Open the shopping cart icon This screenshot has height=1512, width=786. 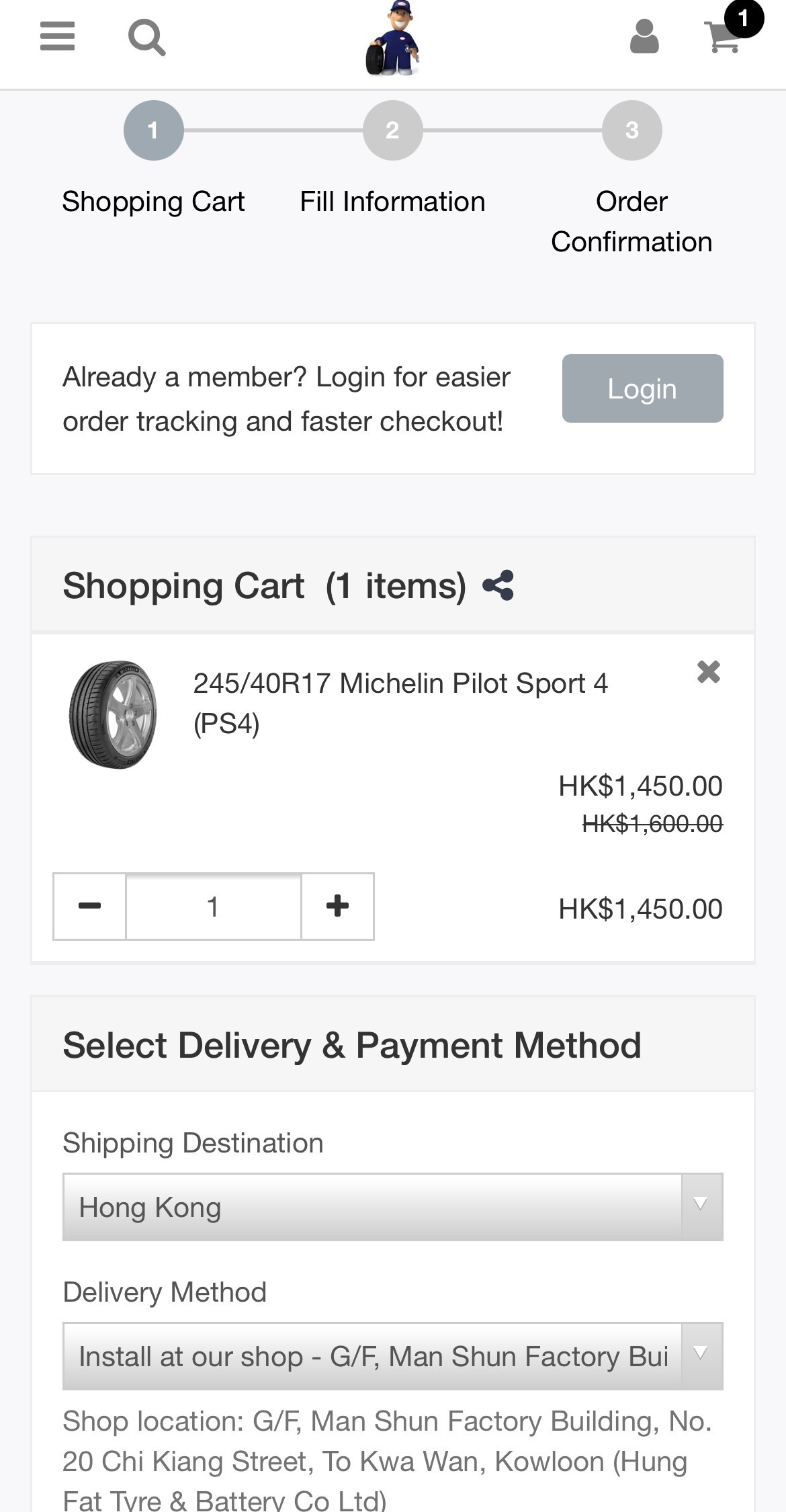point(722,38)
